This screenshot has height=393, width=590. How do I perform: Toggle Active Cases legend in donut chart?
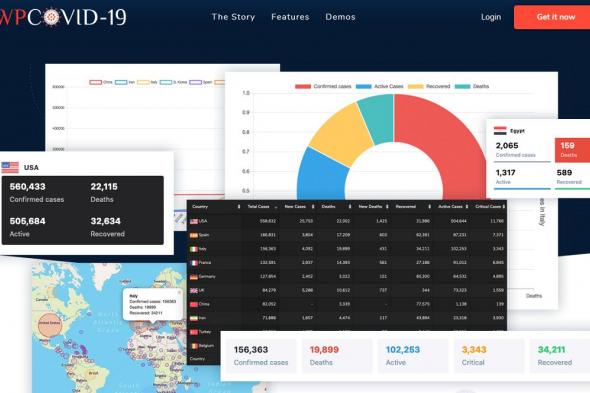pos(379,86)
